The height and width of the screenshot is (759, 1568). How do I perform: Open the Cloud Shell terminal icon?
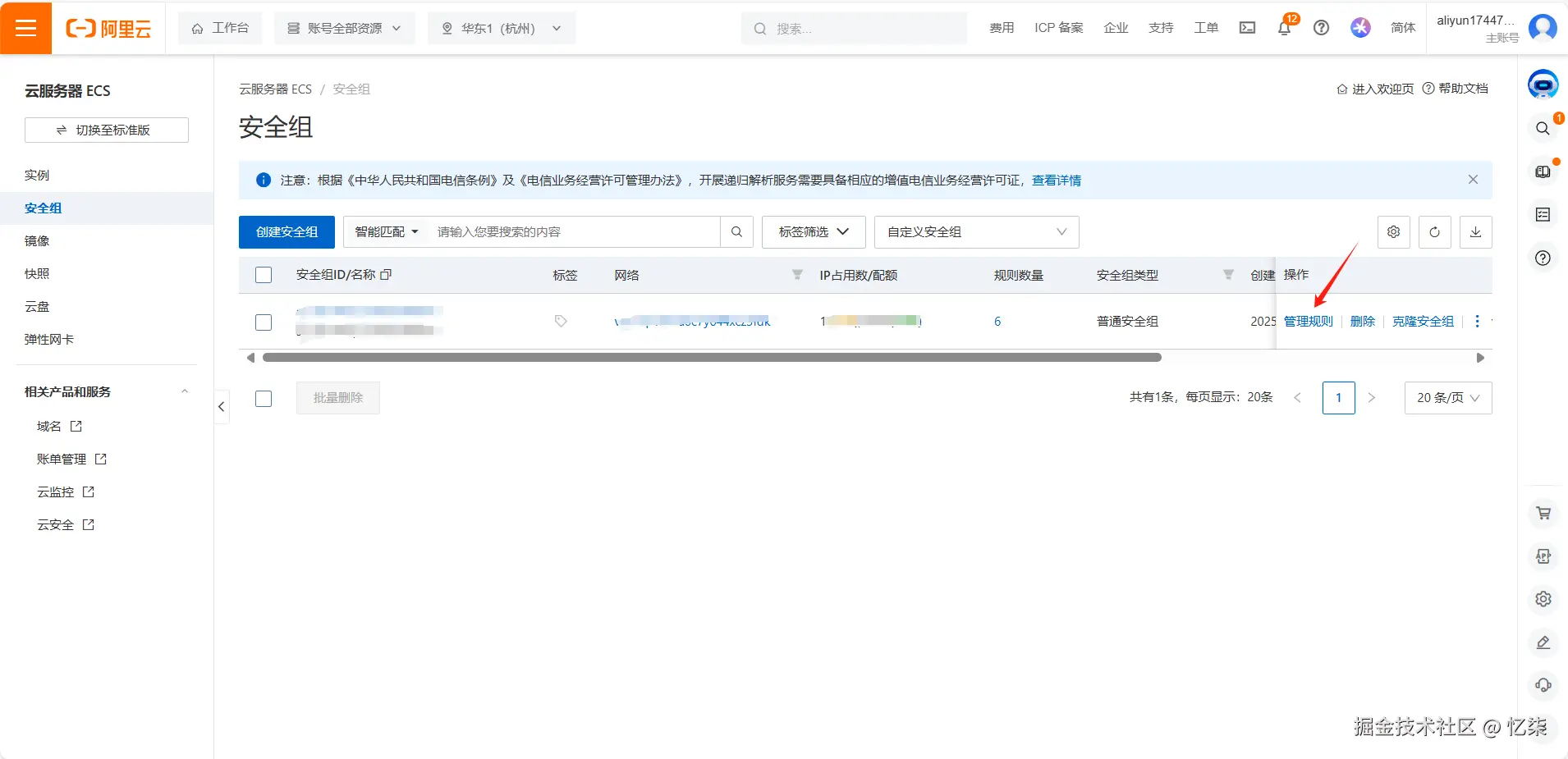pyautogui.click(x=1247, y=28)
